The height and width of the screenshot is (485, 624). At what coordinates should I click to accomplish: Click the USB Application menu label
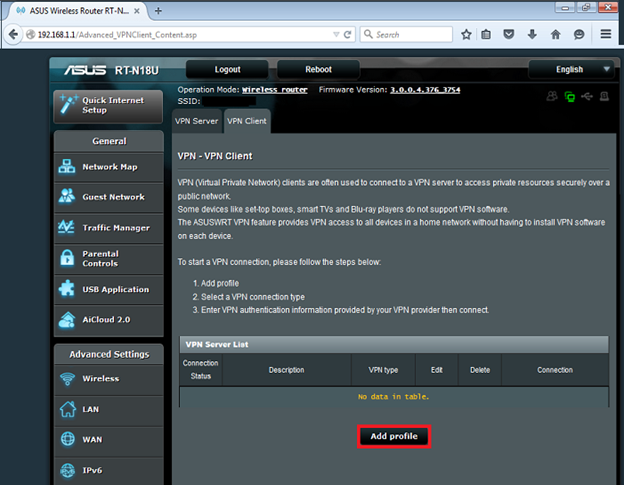(116, 289)
